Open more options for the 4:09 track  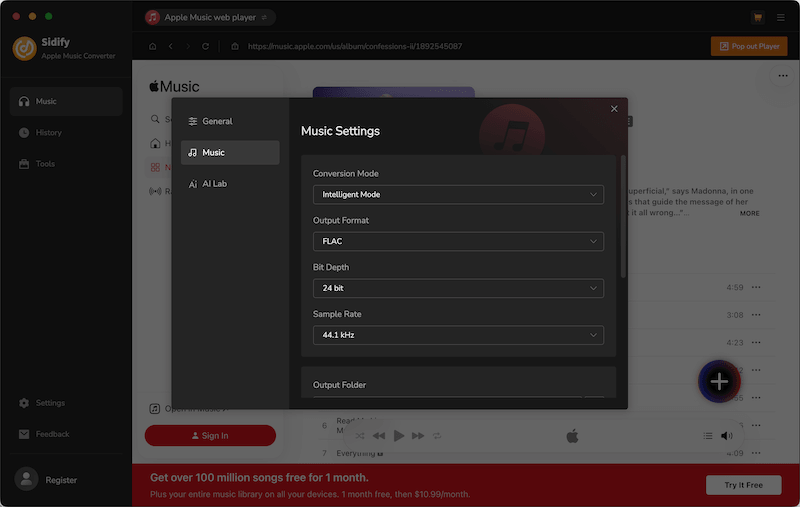[x=756, y=453]
